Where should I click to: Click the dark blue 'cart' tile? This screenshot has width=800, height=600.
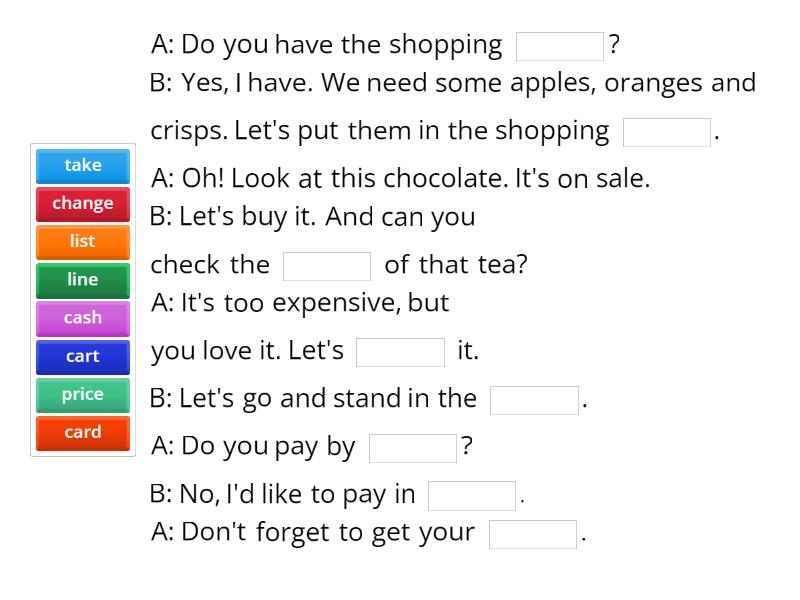tap(83, 356)
